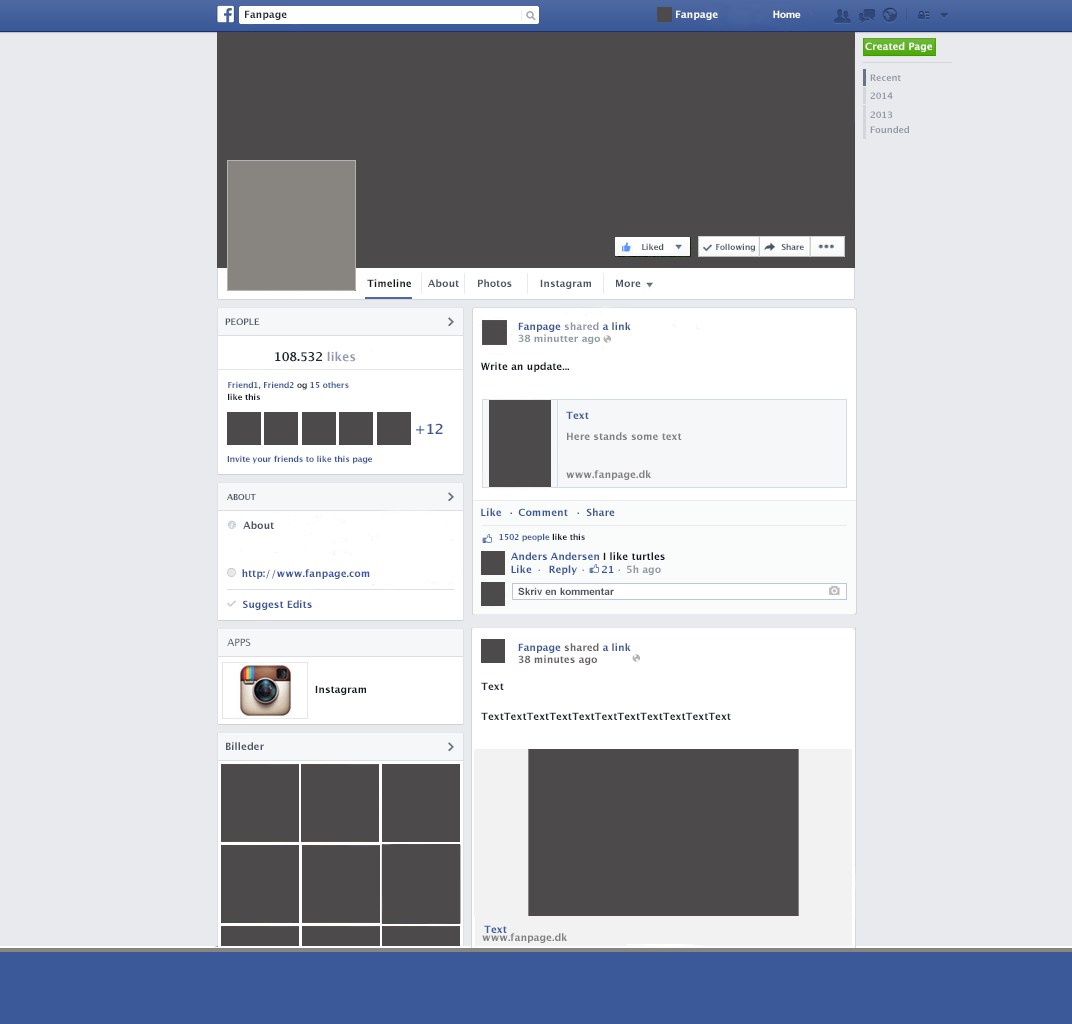Switch to the Photos tab
Image resolution: width=1072 pixels, height=1024 pixels.
494,284
